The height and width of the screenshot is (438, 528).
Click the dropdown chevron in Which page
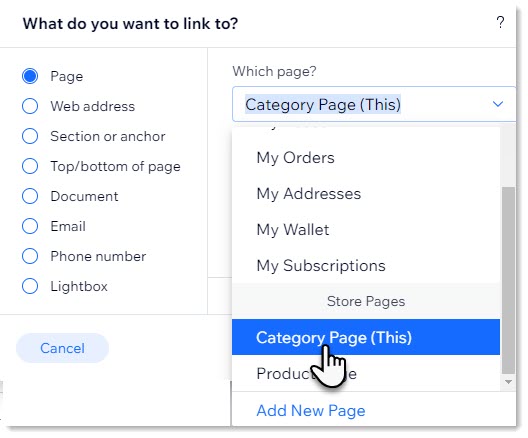click(x=498, y=104)
